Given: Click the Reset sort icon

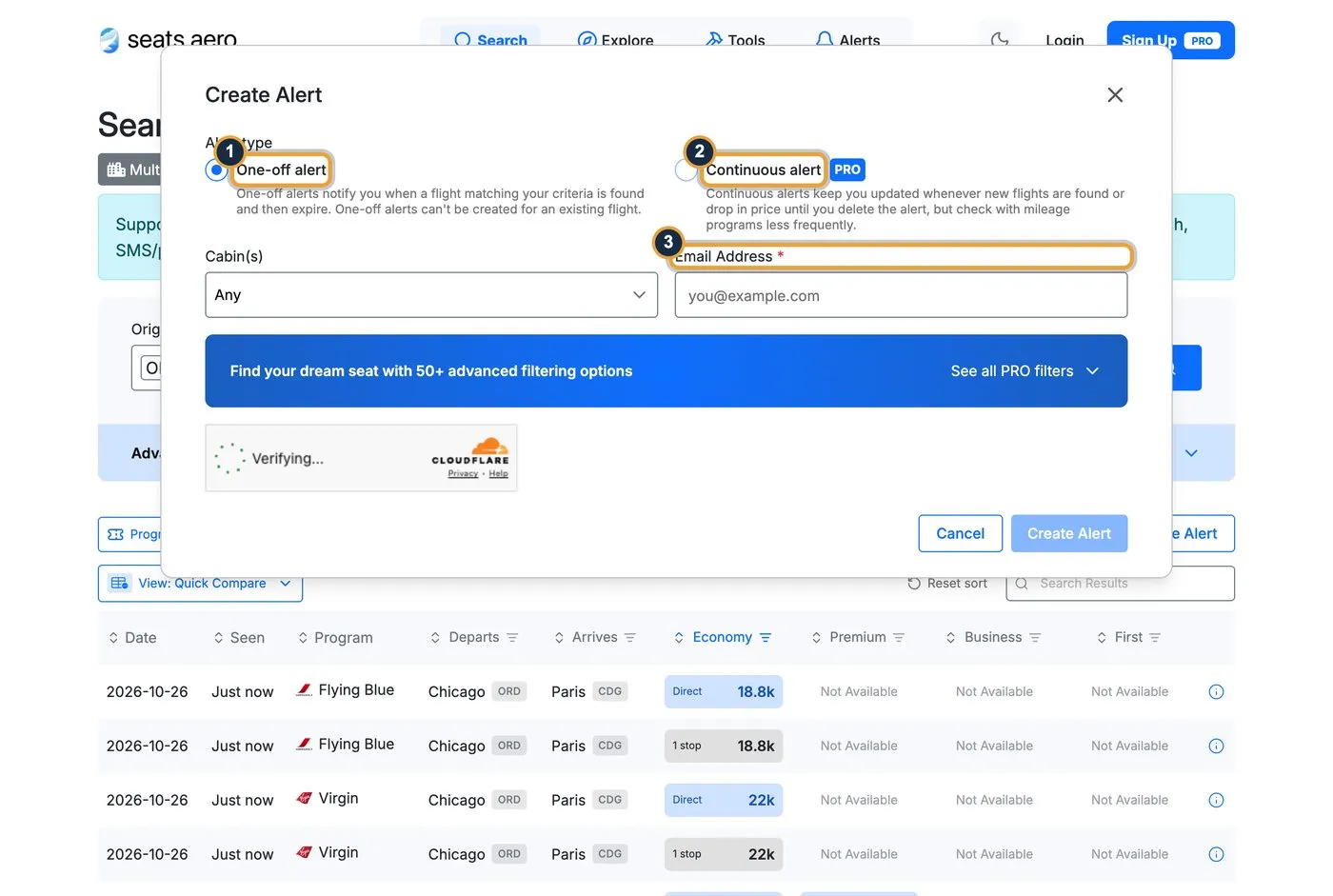Looking at the screenshot, I should 914,584.
